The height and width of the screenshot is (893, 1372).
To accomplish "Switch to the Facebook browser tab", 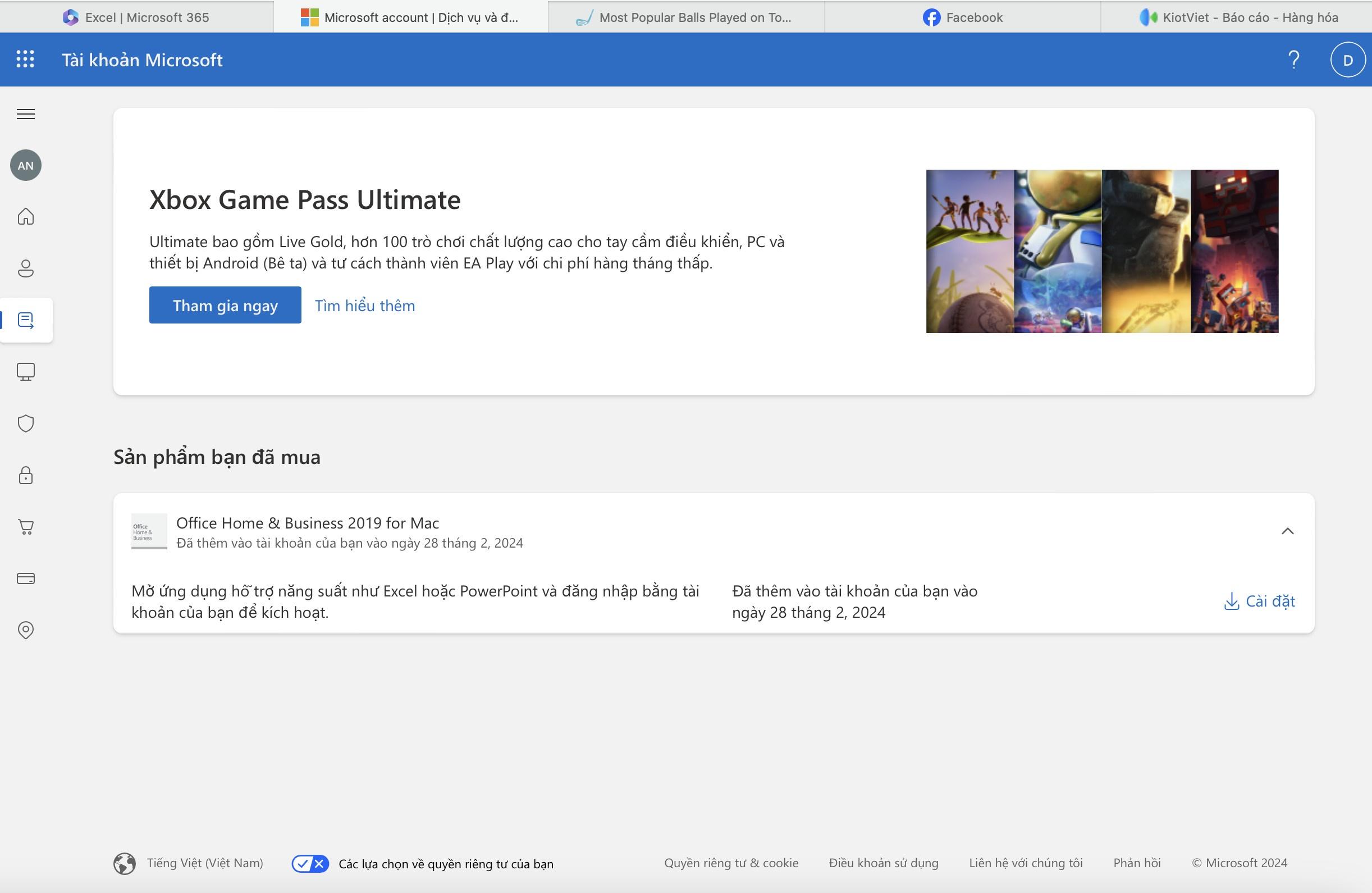I will (x=963, y=17).
